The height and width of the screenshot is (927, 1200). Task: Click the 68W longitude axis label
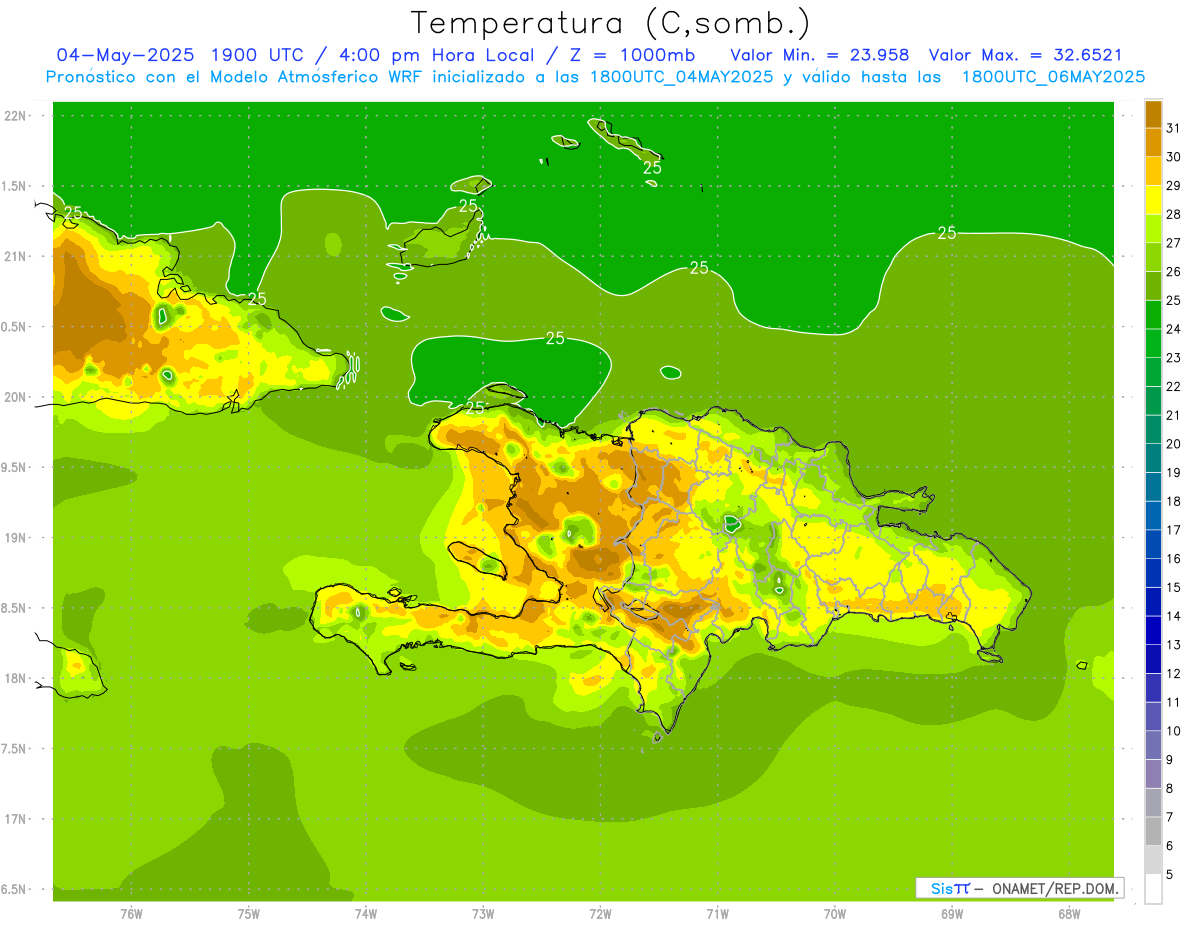click(1069, 914)
